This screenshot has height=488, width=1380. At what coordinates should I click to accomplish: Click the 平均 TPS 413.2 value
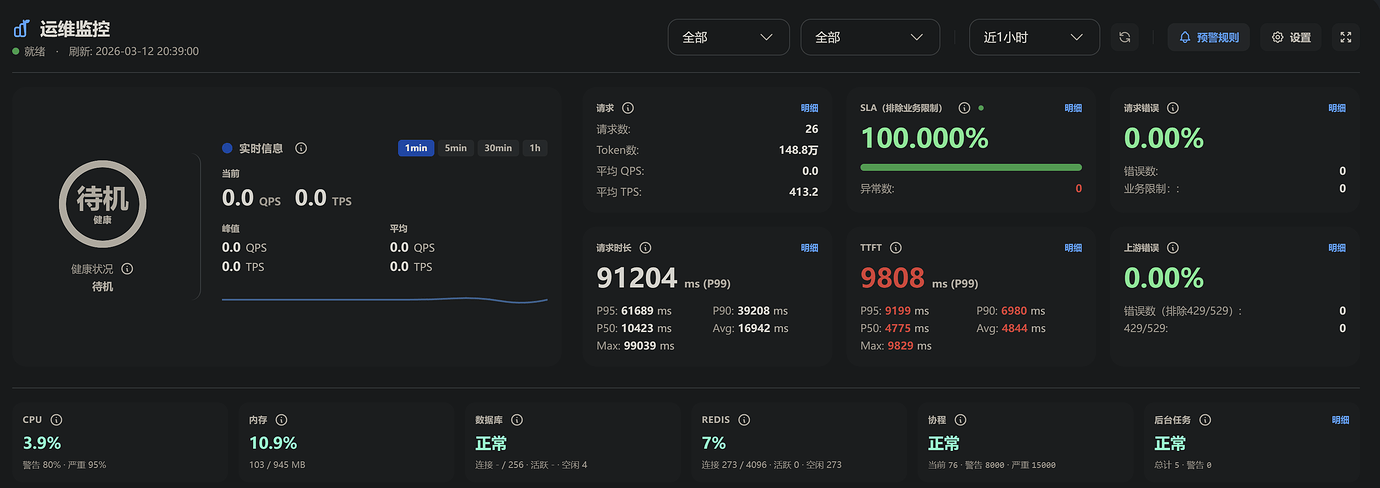click(804, 192)
